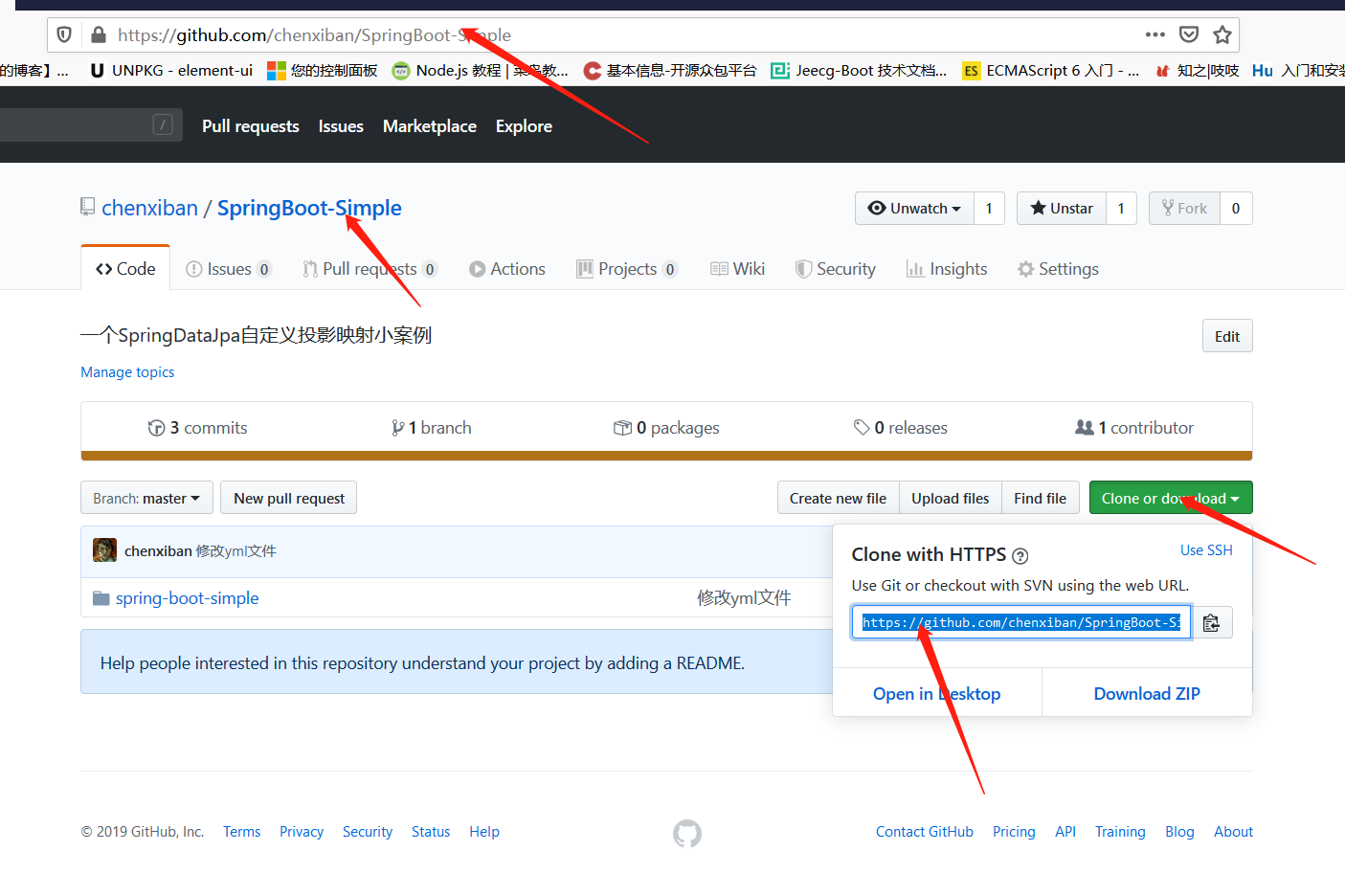Switch to the Security tab
1345x896 pixels.
click(x=836, y=269)
